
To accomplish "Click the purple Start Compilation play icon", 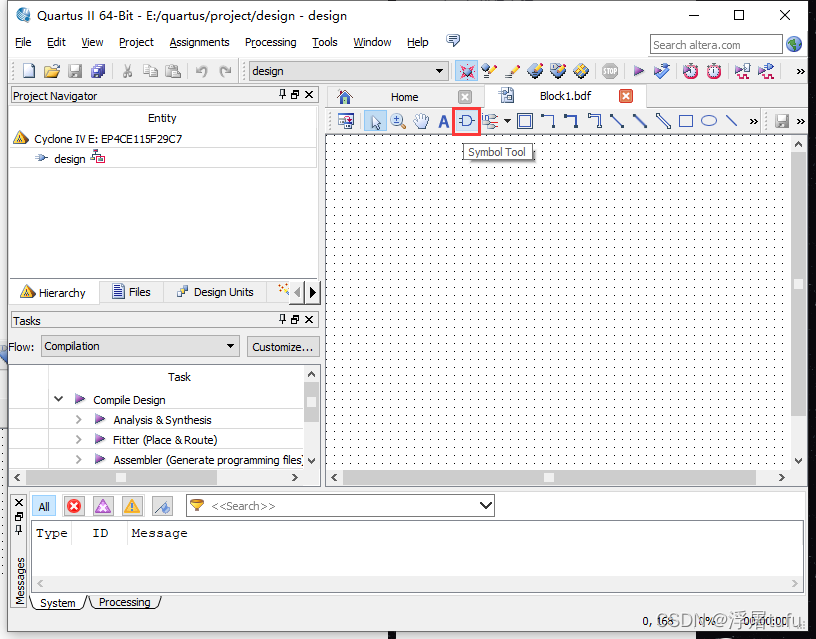I will (639, 71).
